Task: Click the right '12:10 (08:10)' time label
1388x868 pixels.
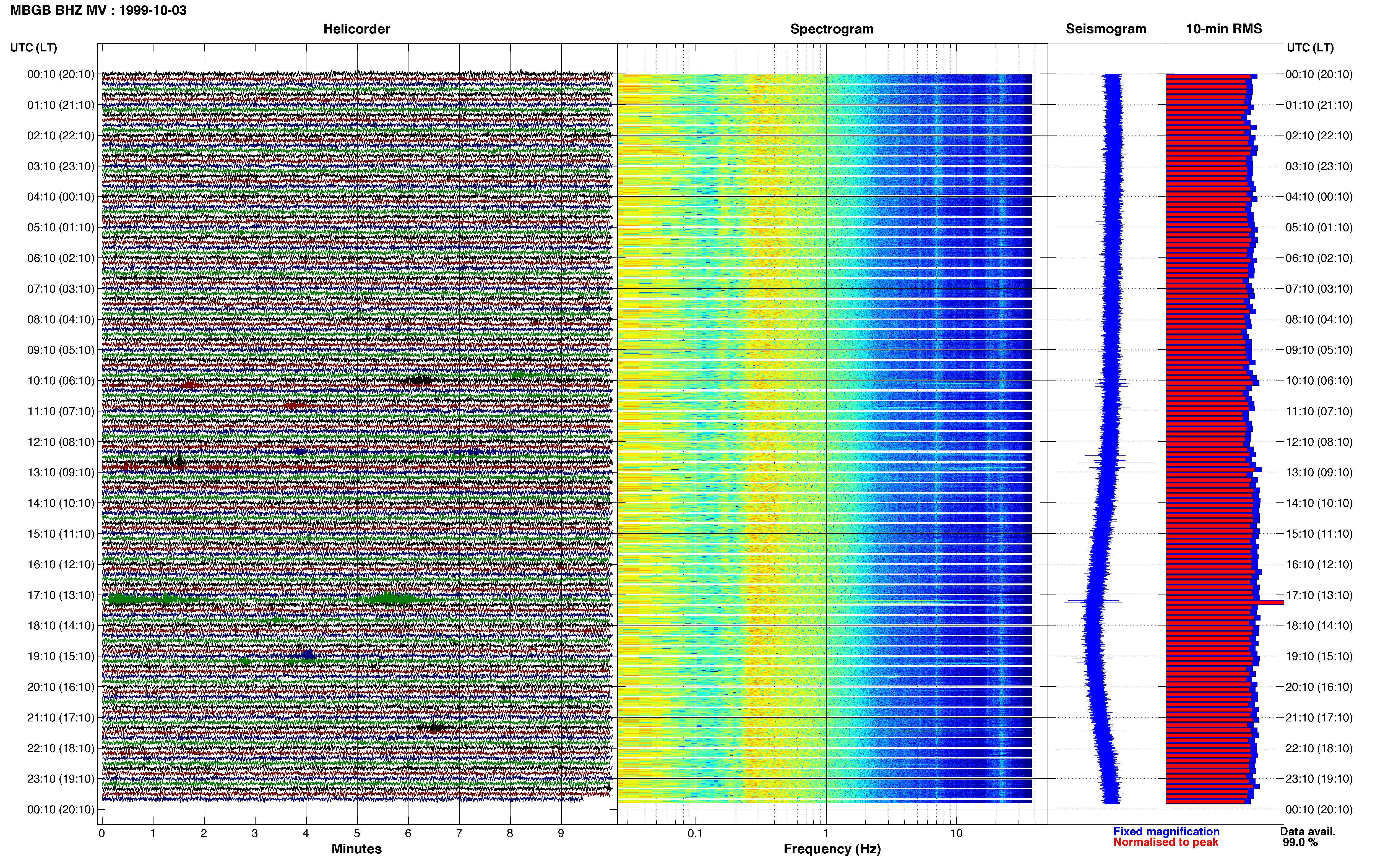Action: (x=1319, y=442)
